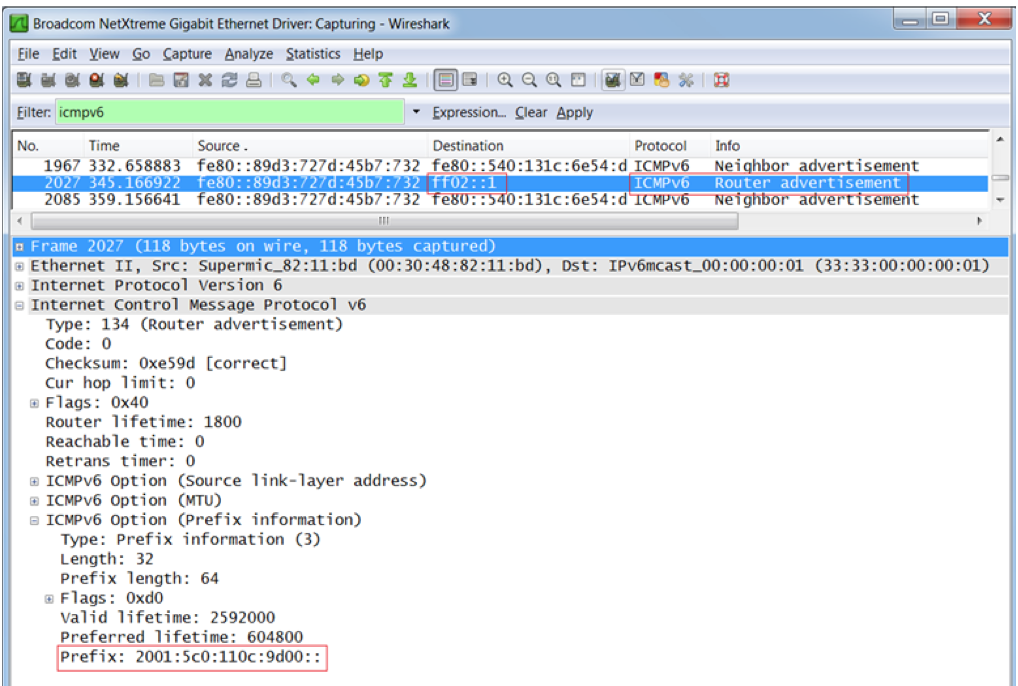The image size is (1018, 686).
Task: Open the filter history dropdown arrow
Action: pos(417,113)
